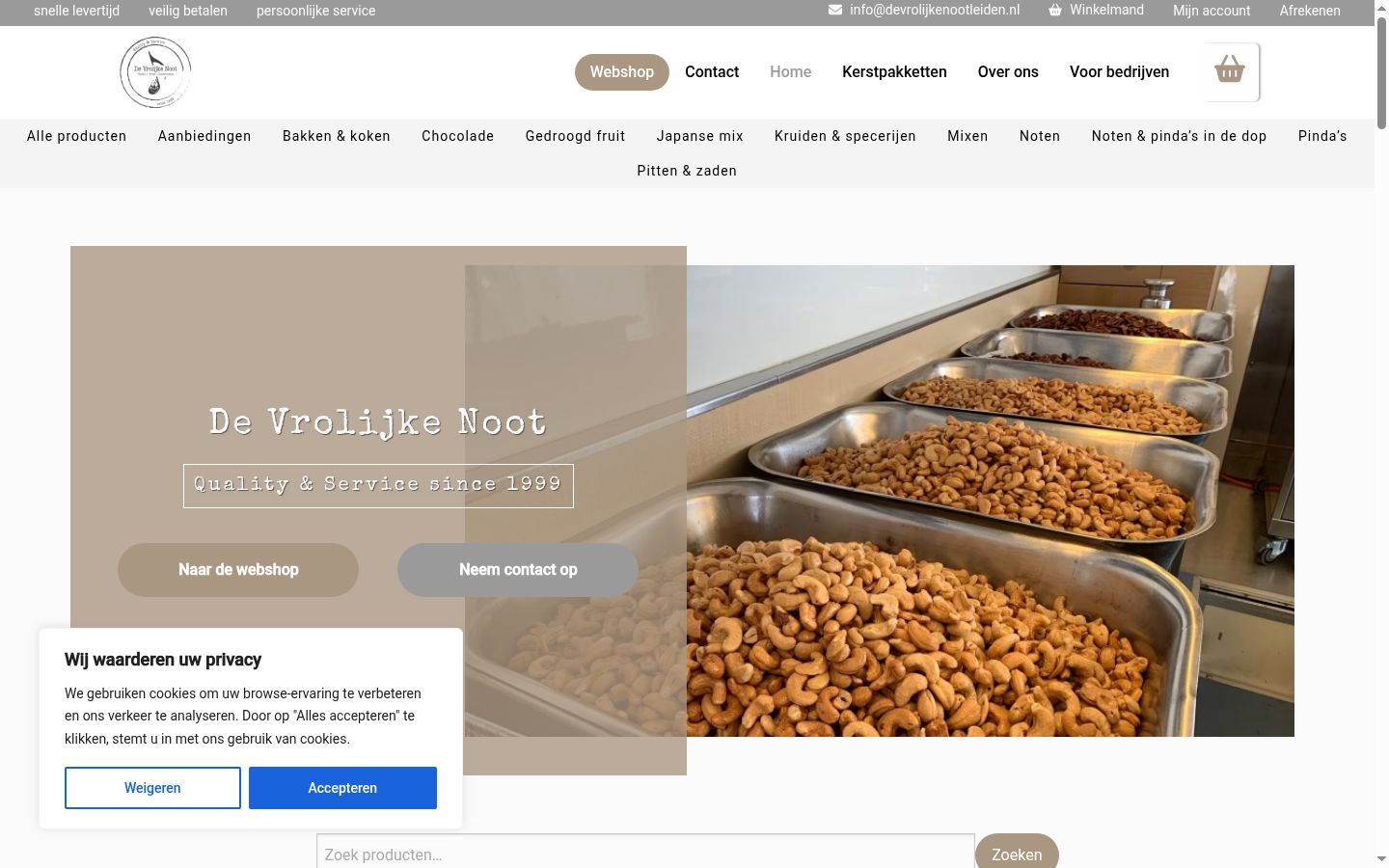Open Kruiden & specerijen category
This screenshot has height=868, width=1389.
point(845,136)
